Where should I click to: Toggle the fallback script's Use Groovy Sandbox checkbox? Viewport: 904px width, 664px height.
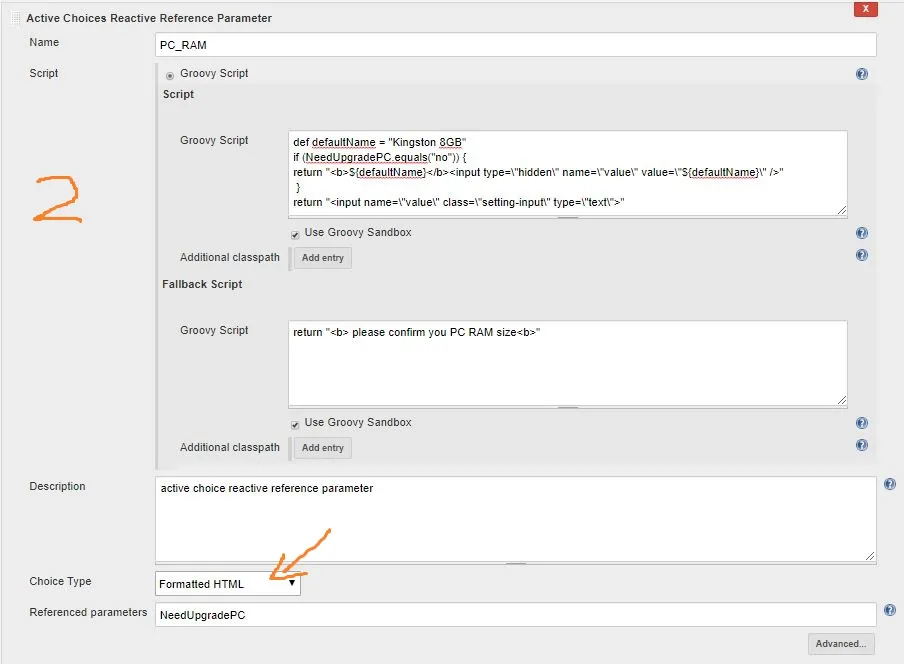(x=295, y=425)
